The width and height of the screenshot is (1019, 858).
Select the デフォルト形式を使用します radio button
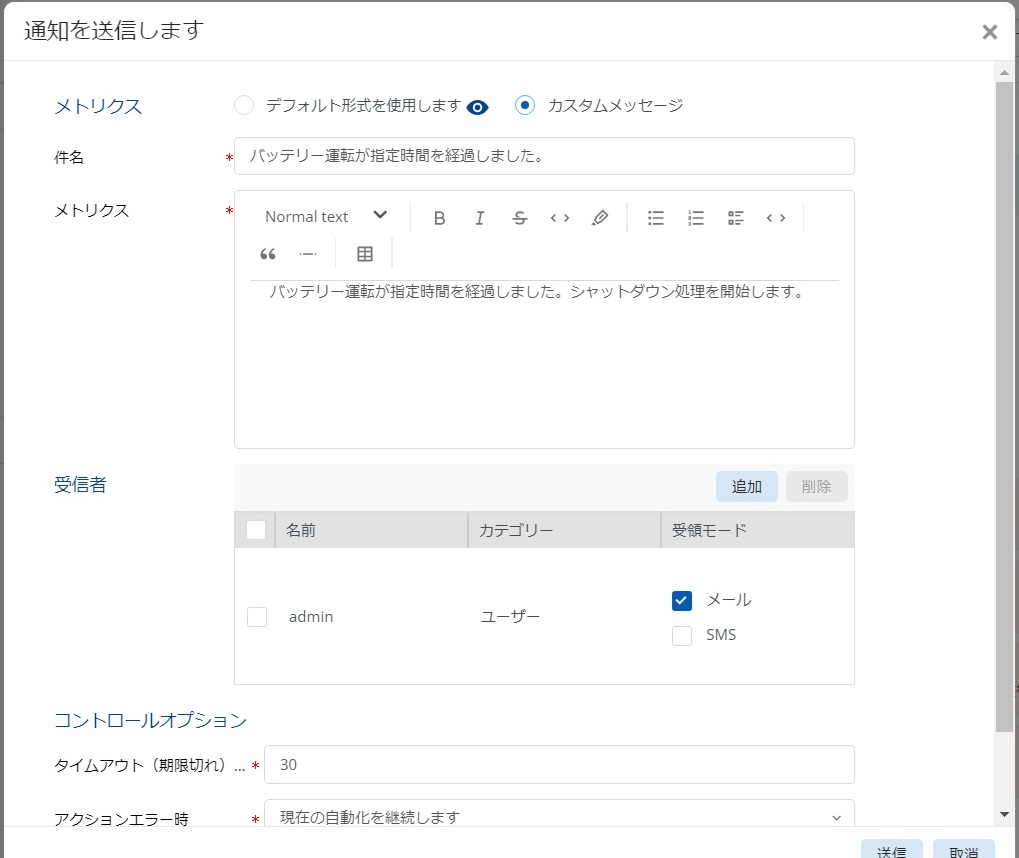pyautogui.click(x=243, y=105)
